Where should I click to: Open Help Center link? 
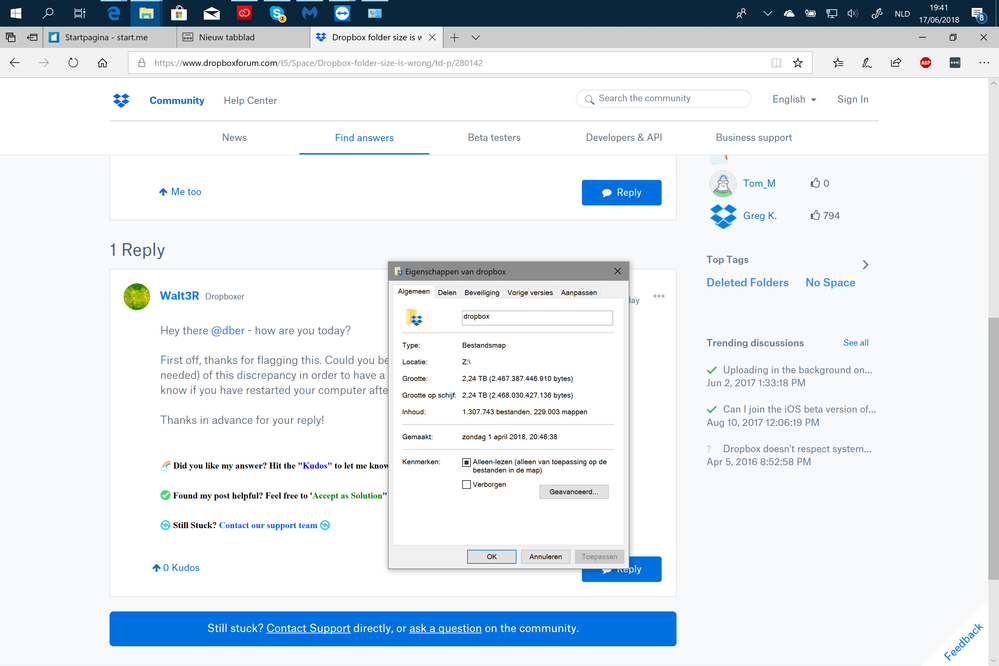(x=250, y=101)
